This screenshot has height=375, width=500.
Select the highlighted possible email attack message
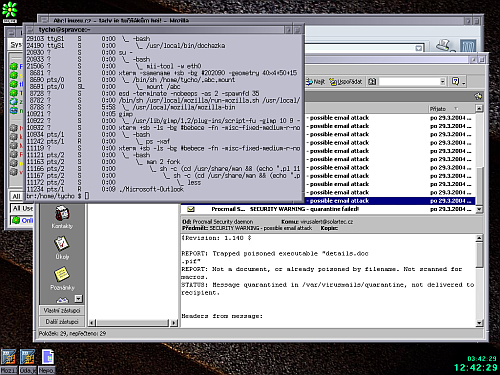pyautogui.click(x=390, y=201)
